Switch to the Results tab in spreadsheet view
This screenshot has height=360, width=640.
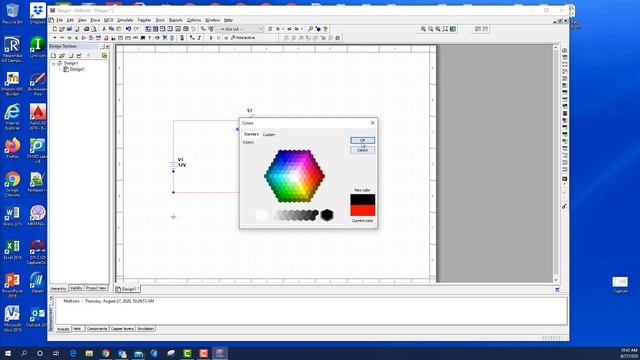click(x=63, y=329)
